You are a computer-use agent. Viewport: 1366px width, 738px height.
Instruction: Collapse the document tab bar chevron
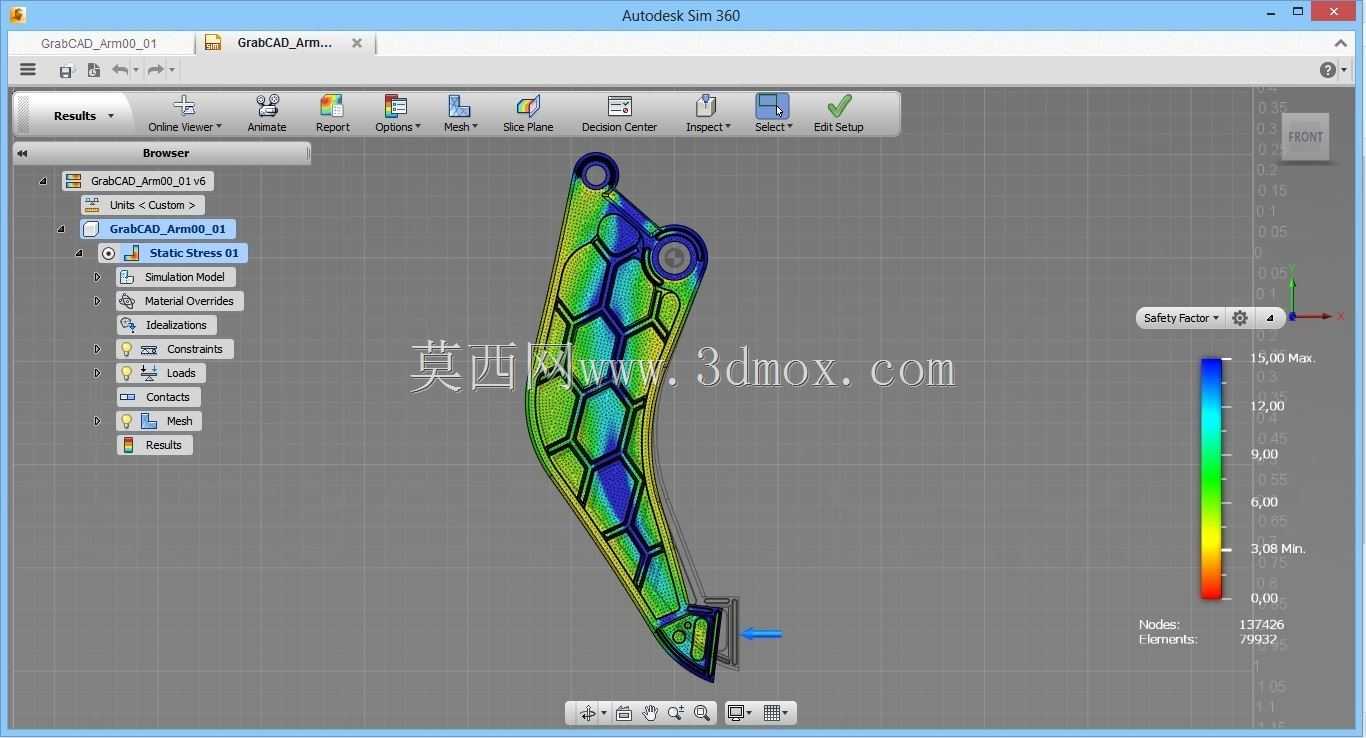point(1341,43)
